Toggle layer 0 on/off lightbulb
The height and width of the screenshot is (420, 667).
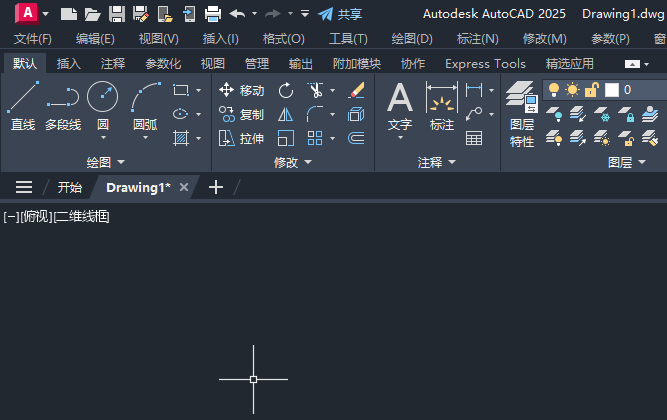(x=554, y=90)
